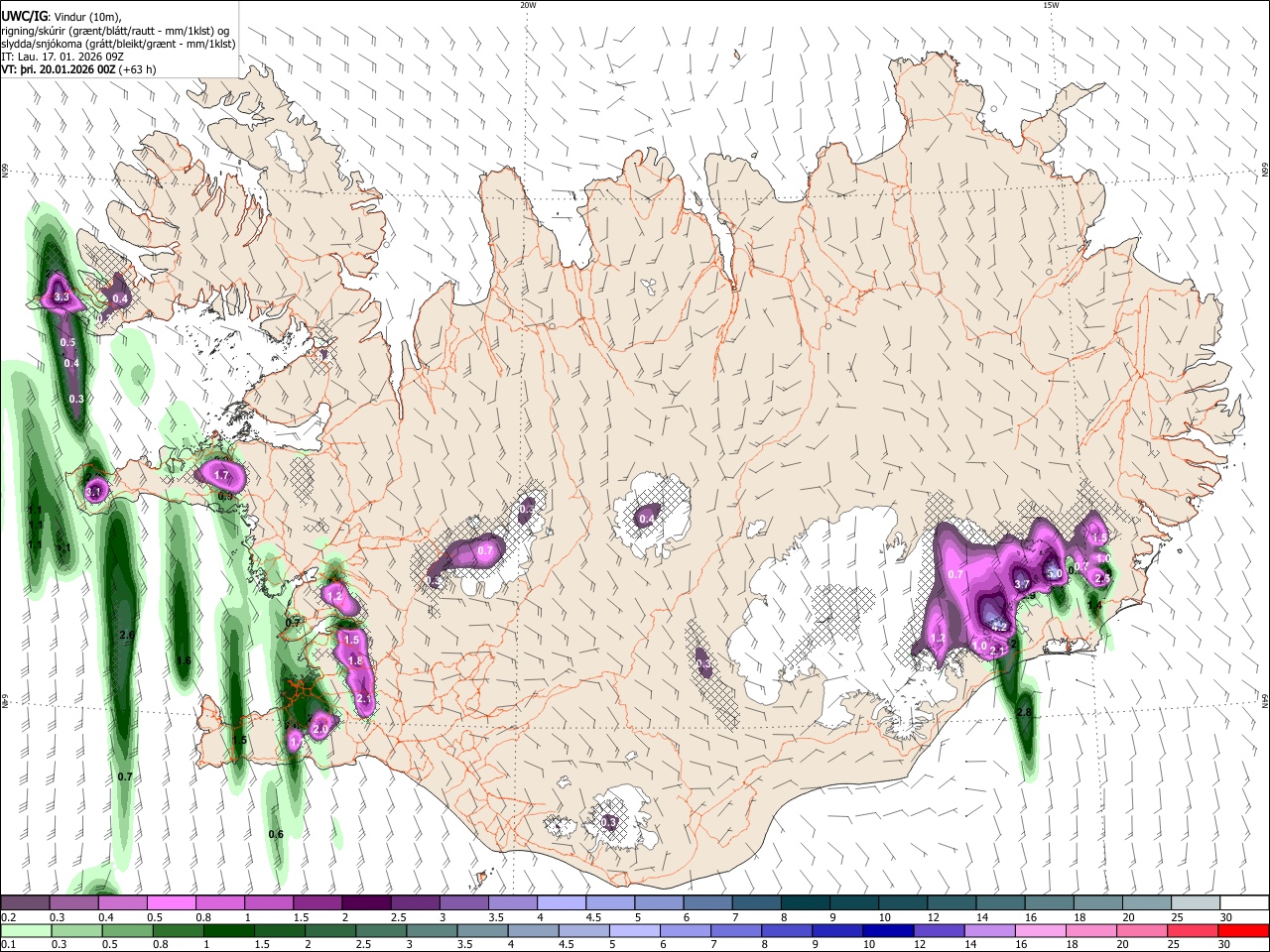Click the 2.0 value near Reykjanes

click(x=320, y=729)
